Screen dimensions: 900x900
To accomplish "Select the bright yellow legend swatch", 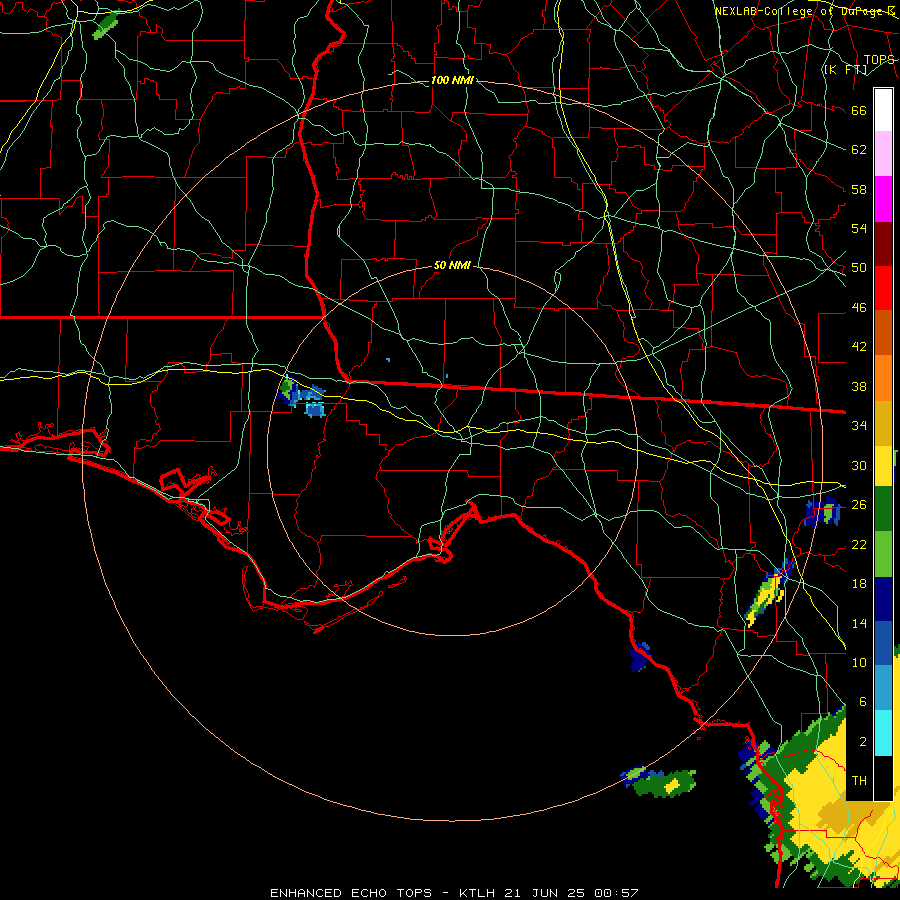I will click(x=883, y=466).
